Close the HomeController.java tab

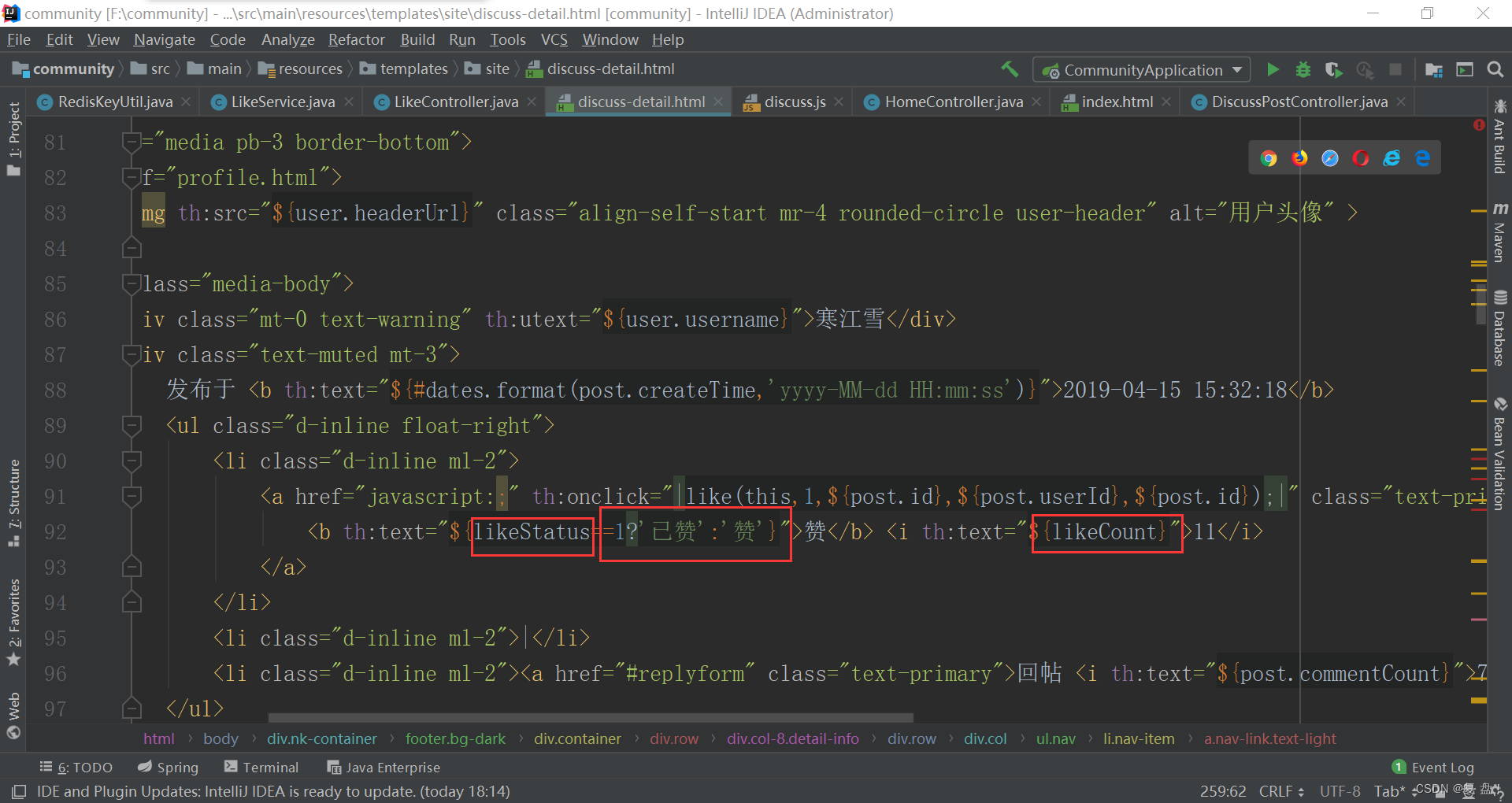click(1036, 102)
